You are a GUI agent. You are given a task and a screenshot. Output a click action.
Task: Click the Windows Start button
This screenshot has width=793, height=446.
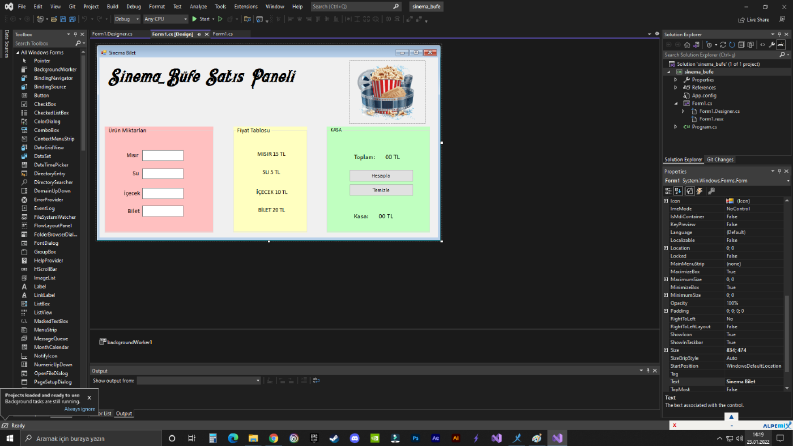[x=10, y=438]
